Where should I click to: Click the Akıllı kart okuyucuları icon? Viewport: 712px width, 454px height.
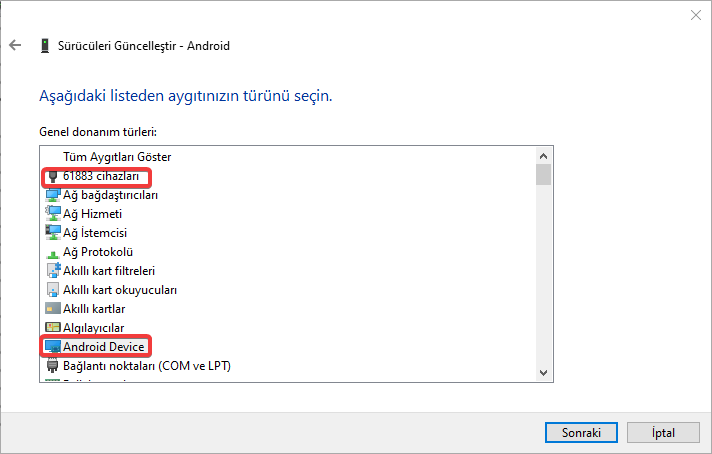(x=53, y=290)
